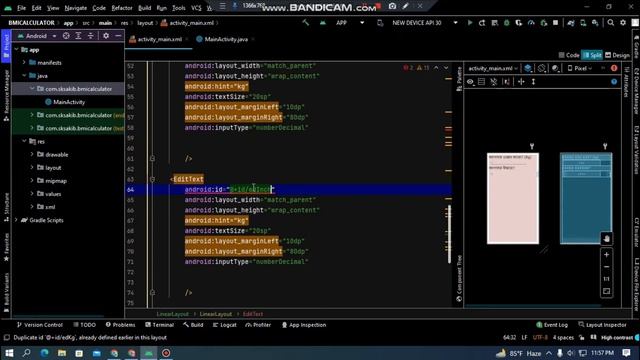Toggle the Palette side panel
The height and width of the screenshot is (360, 640).
pos(459,79)
